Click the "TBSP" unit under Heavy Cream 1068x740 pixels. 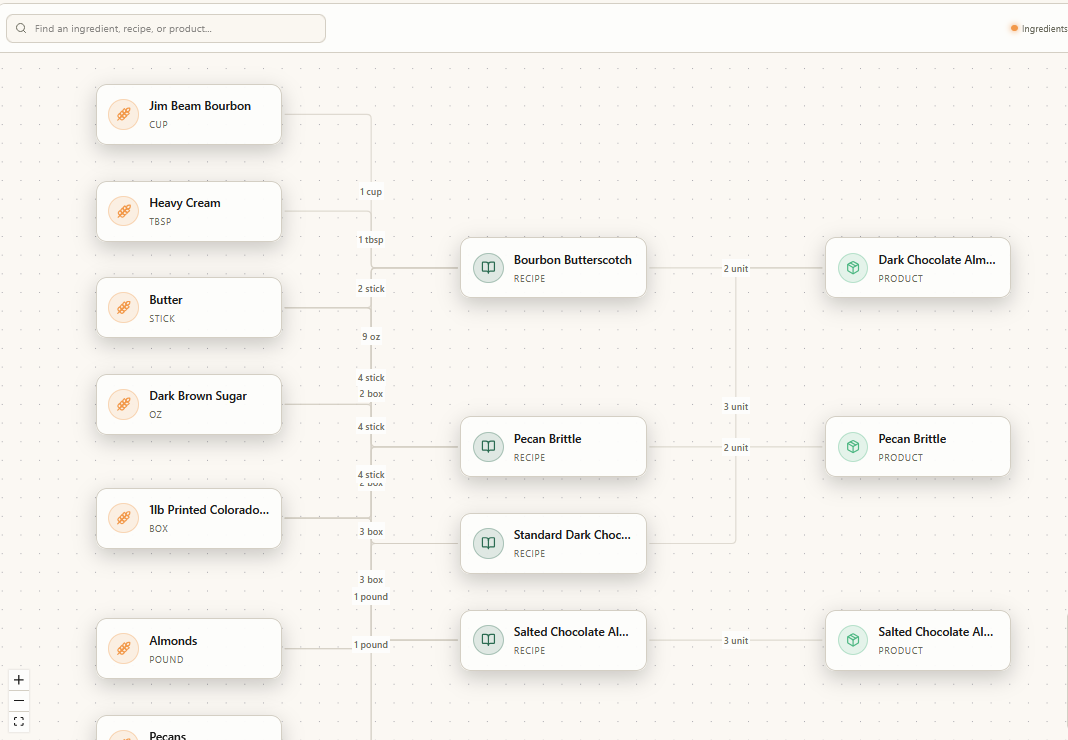click(160, 221)
